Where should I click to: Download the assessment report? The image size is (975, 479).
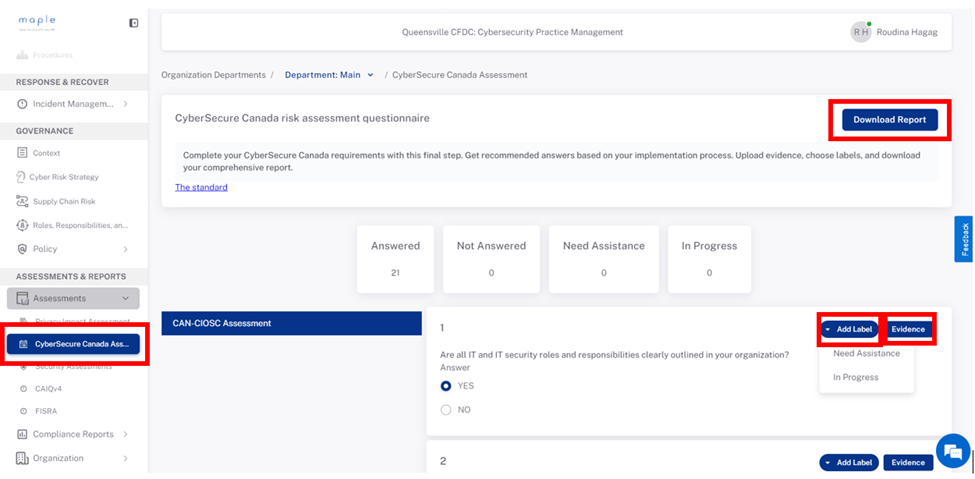coord(890,120)
